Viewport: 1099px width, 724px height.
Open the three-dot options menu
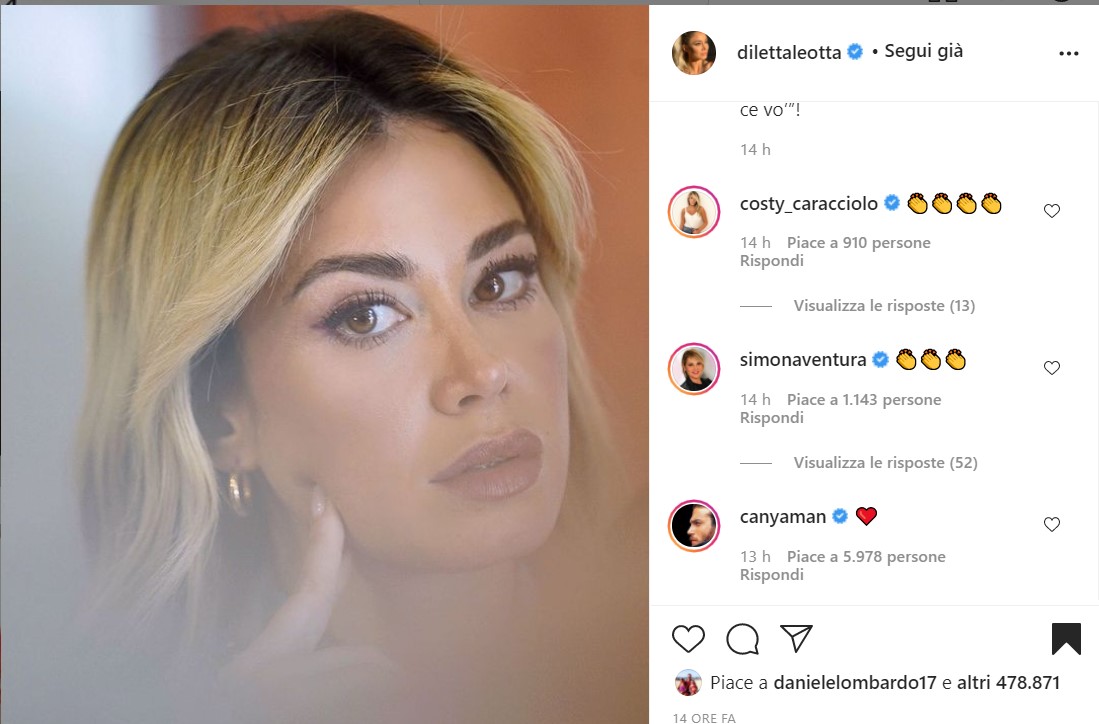pyautogui.click(x=1068, y=53)
